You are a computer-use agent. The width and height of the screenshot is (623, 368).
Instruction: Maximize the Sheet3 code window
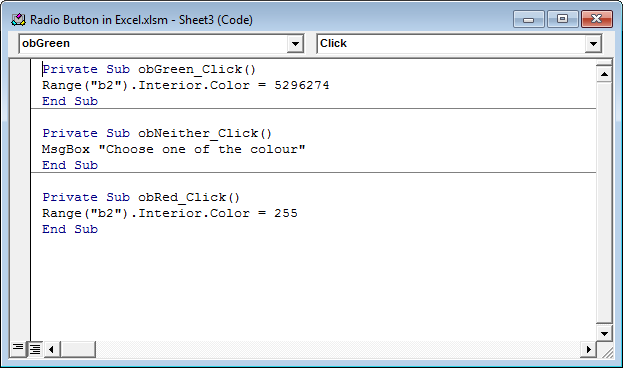[562, 19]
